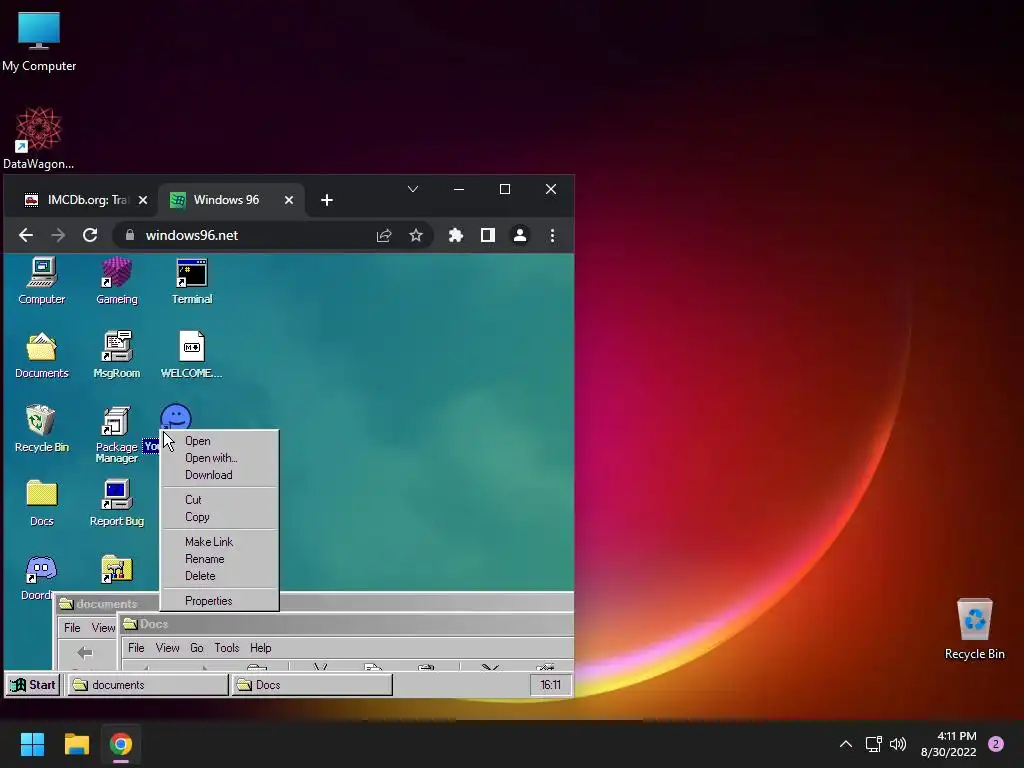Image resolution: width=1024 pixels, height=768 pixels.
Task: Toggle Chrome side panel icon
Action: 488,235
